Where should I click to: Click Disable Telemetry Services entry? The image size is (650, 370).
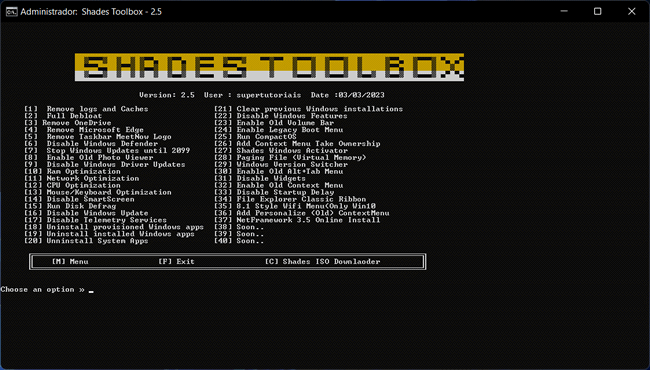click(95, 220)
